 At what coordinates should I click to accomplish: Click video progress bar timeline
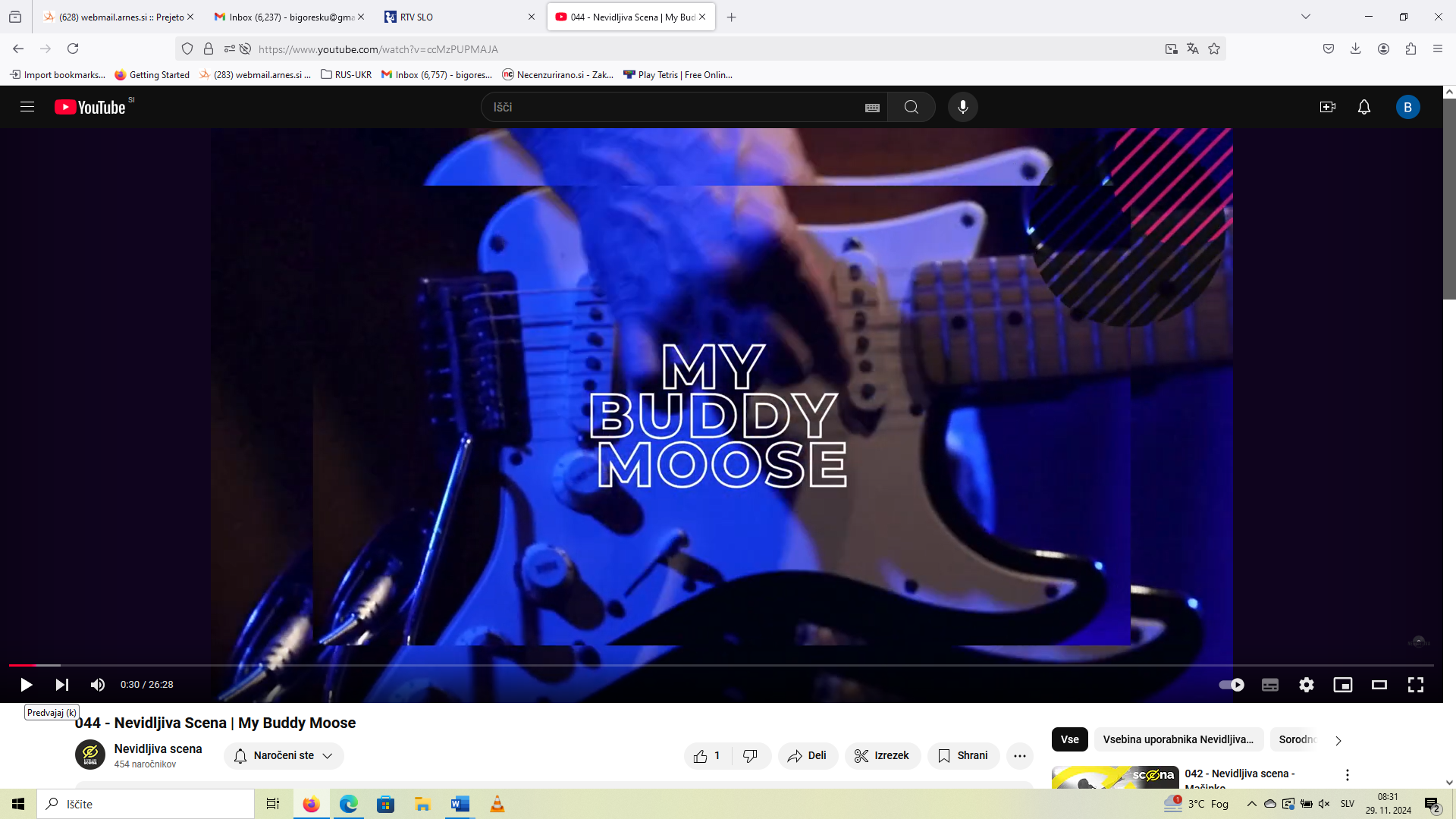[x=720, y=665]
